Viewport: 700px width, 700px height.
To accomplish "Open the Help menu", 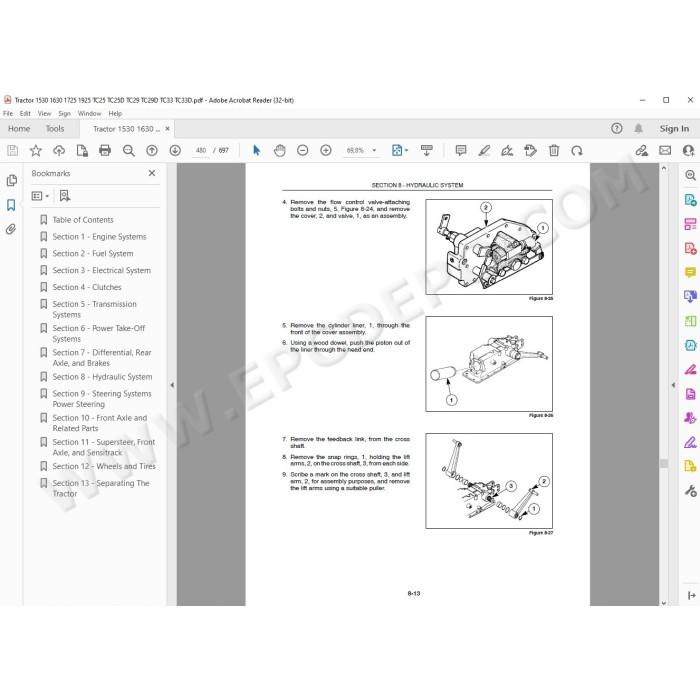I will coord(115,113).
